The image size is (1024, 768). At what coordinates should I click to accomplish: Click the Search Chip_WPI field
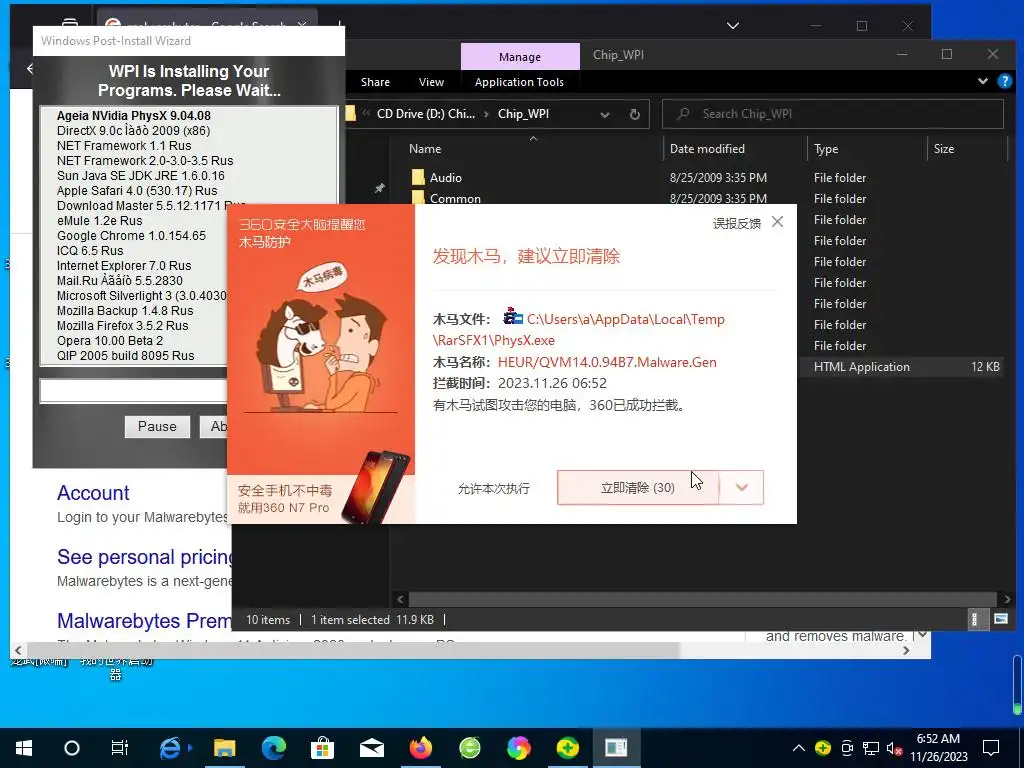(833, 114)
